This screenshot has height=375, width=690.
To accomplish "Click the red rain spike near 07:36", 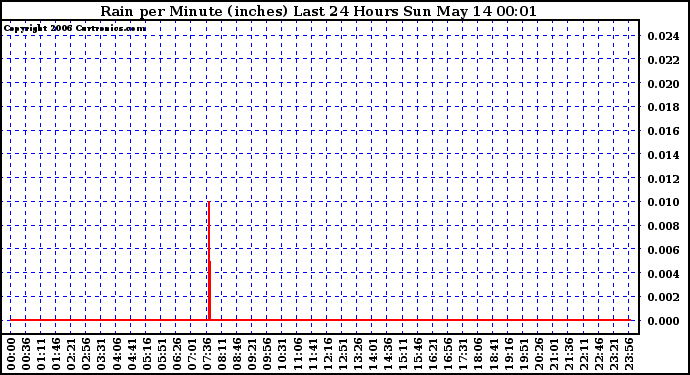I will pos(209,261).
